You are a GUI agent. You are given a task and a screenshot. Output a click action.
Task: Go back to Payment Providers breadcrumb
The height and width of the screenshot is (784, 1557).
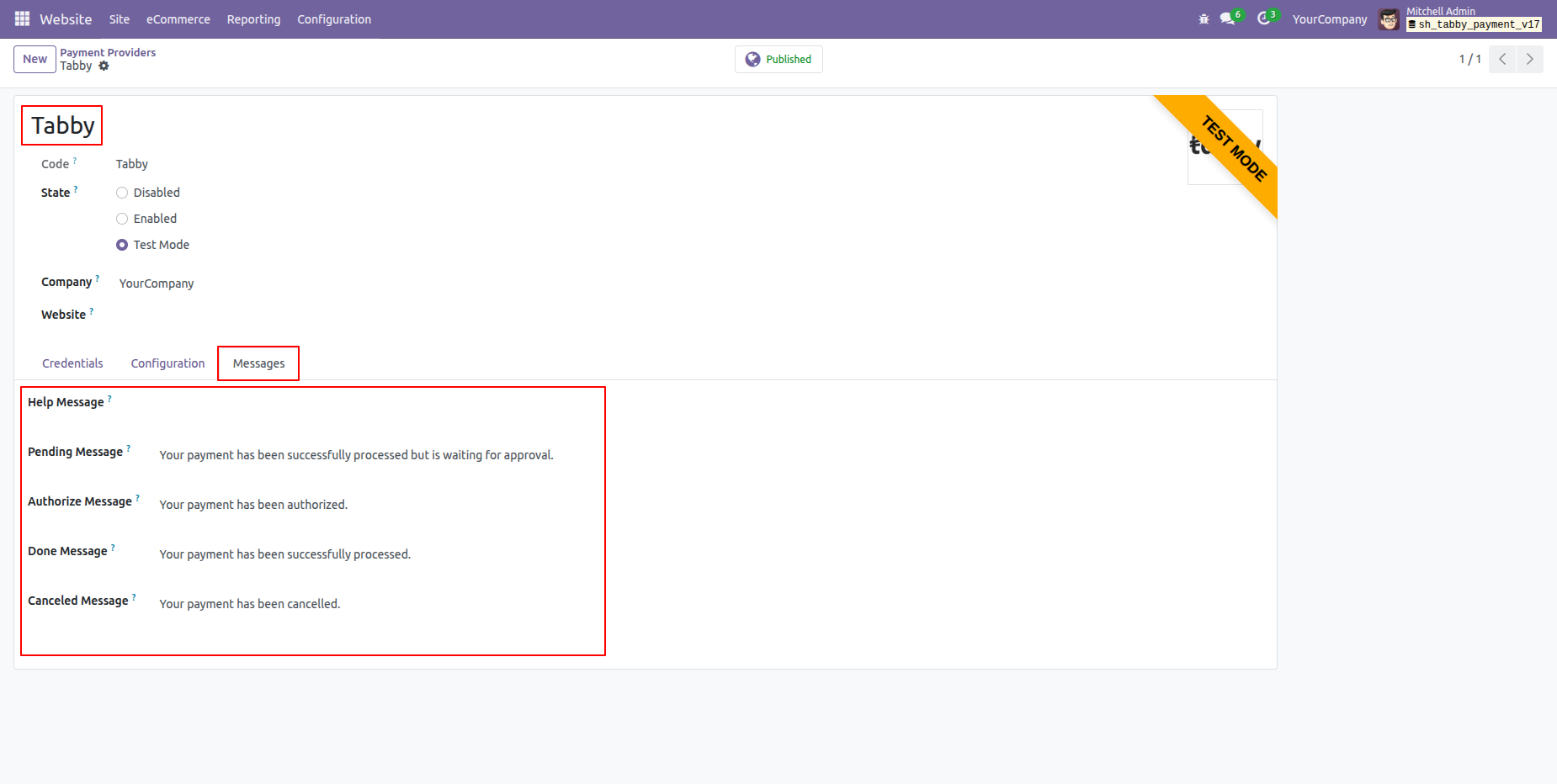click(x=108, y=52)
